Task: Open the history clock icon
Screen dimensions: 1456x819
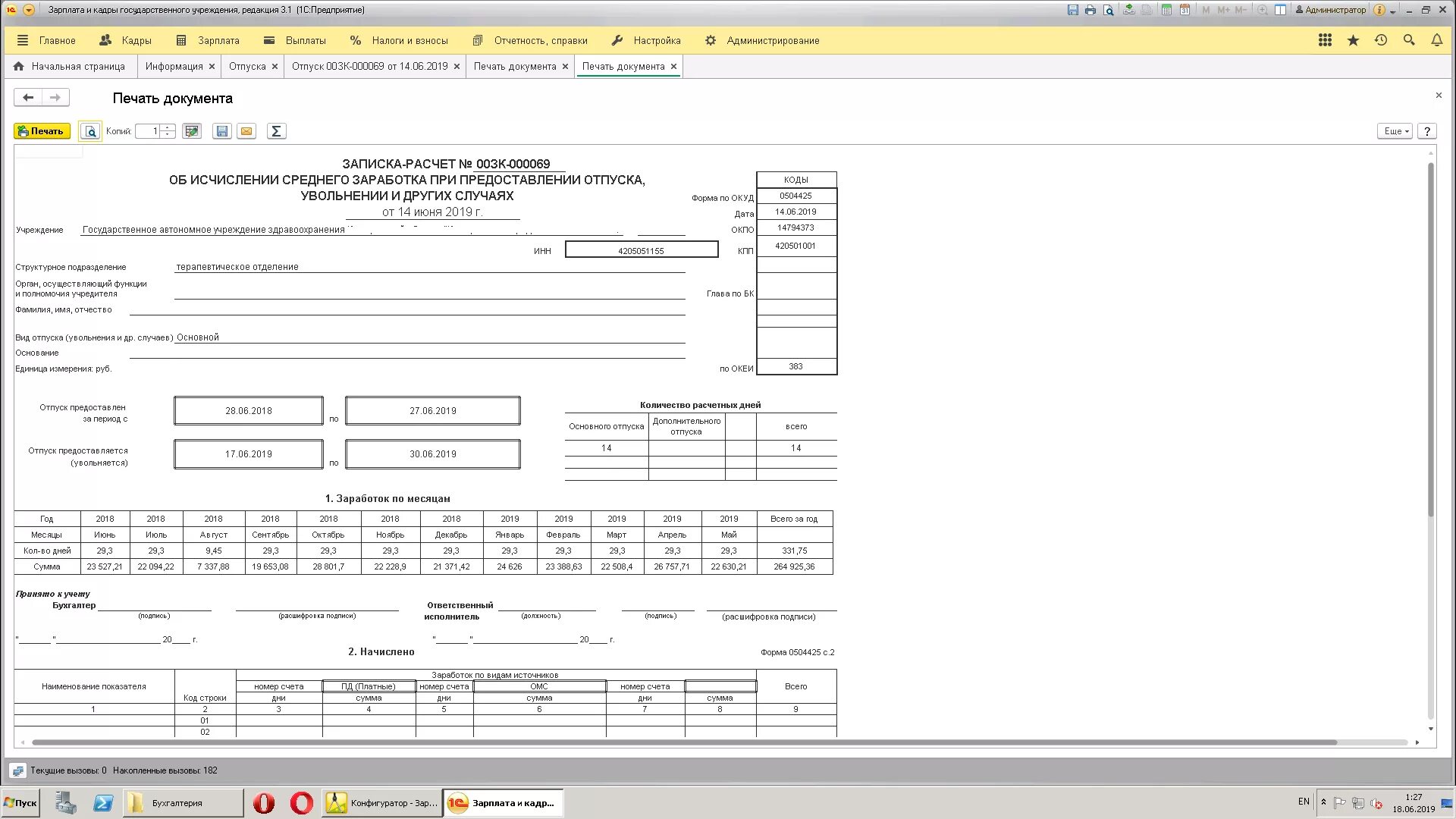Action: click(1381, 40)
